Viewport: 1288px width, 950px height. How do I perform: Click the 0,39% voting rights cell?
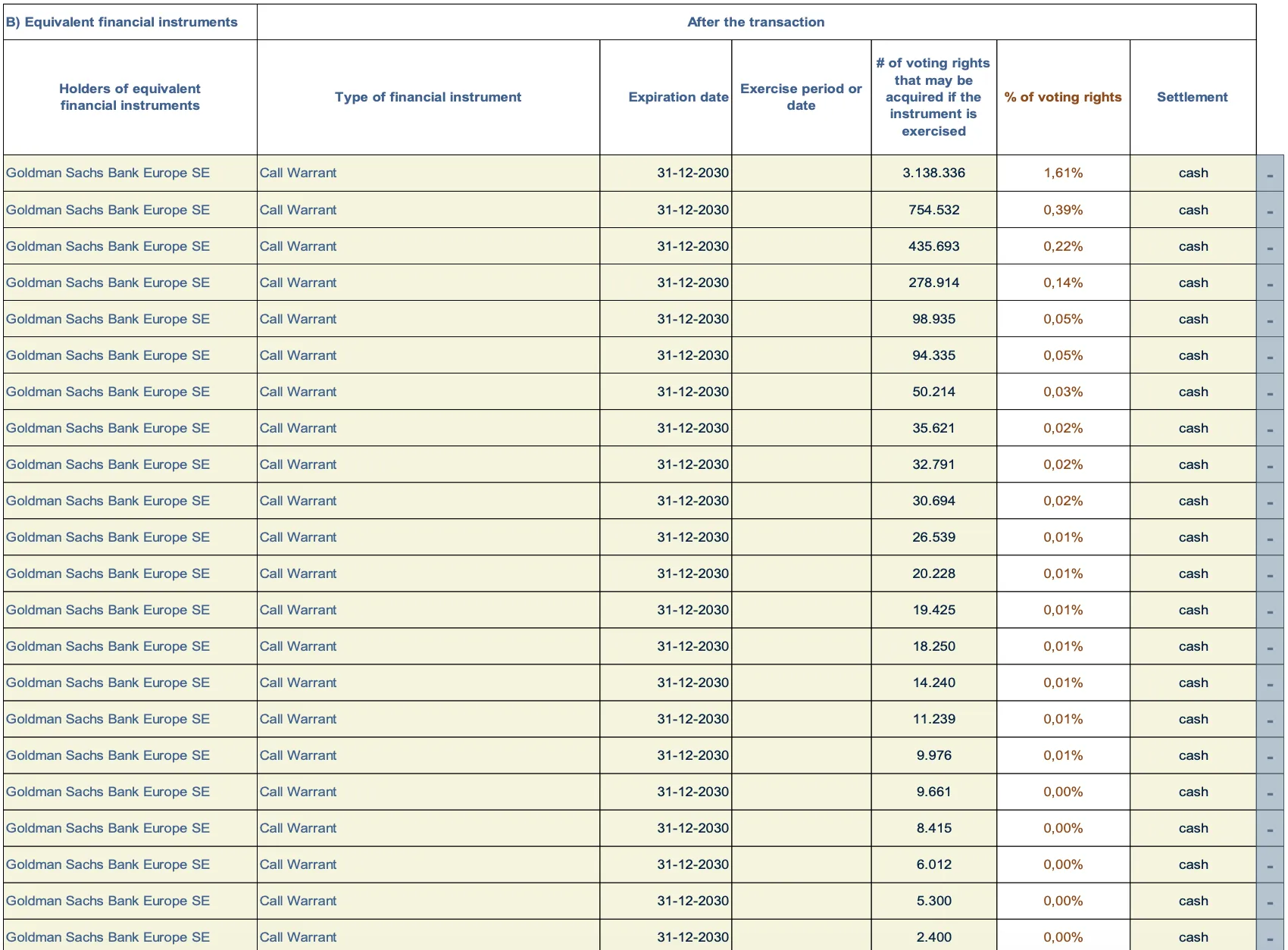click(1063, 210)
